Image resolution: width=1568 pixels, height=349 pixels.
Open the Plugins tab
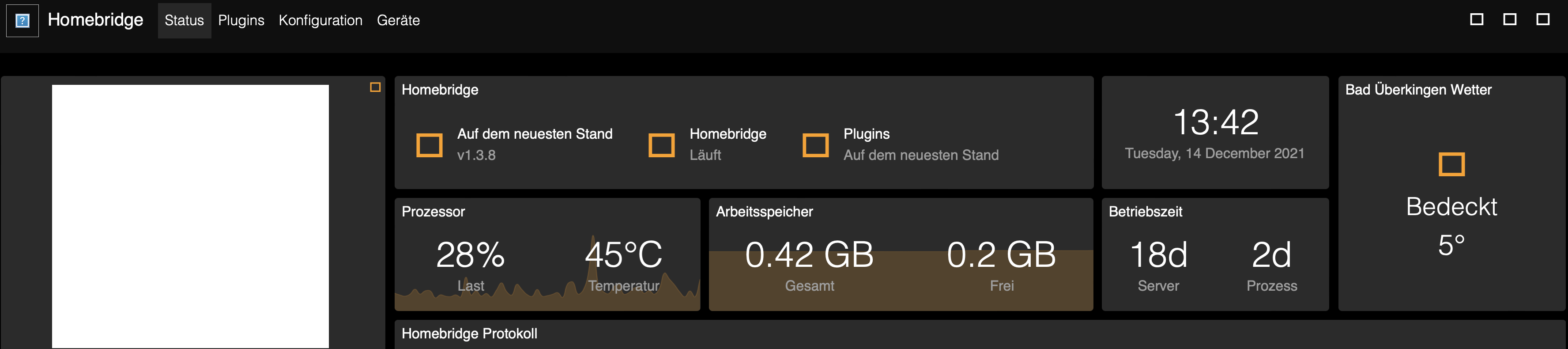[x=241, y=20]
